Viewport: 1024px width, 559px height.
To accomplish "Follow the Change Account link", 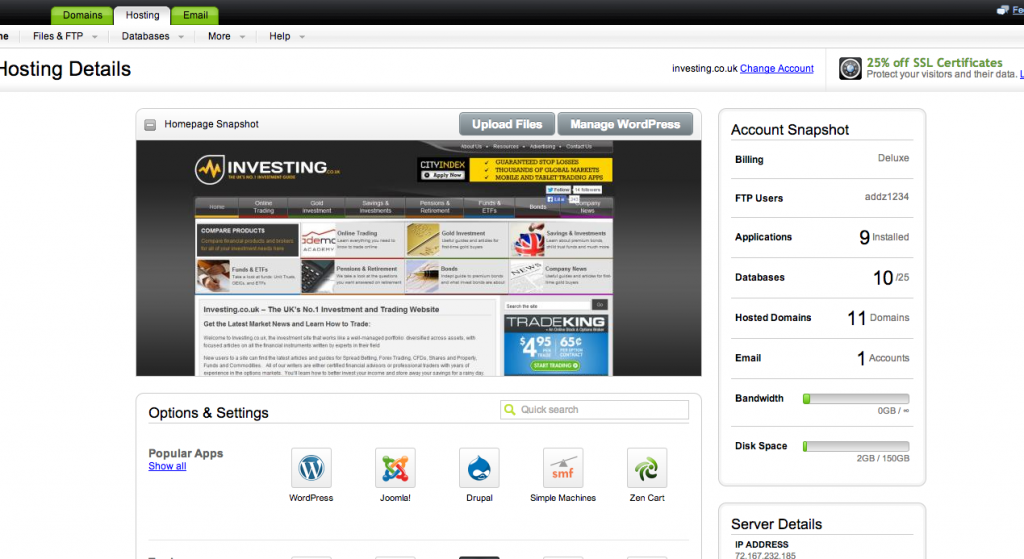I will pyautogui.click(x=776, y=69).
